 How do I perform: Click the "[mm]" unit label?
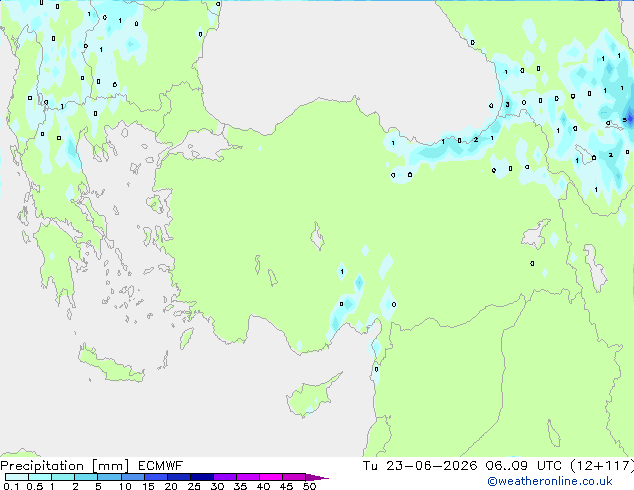(111, 466)
